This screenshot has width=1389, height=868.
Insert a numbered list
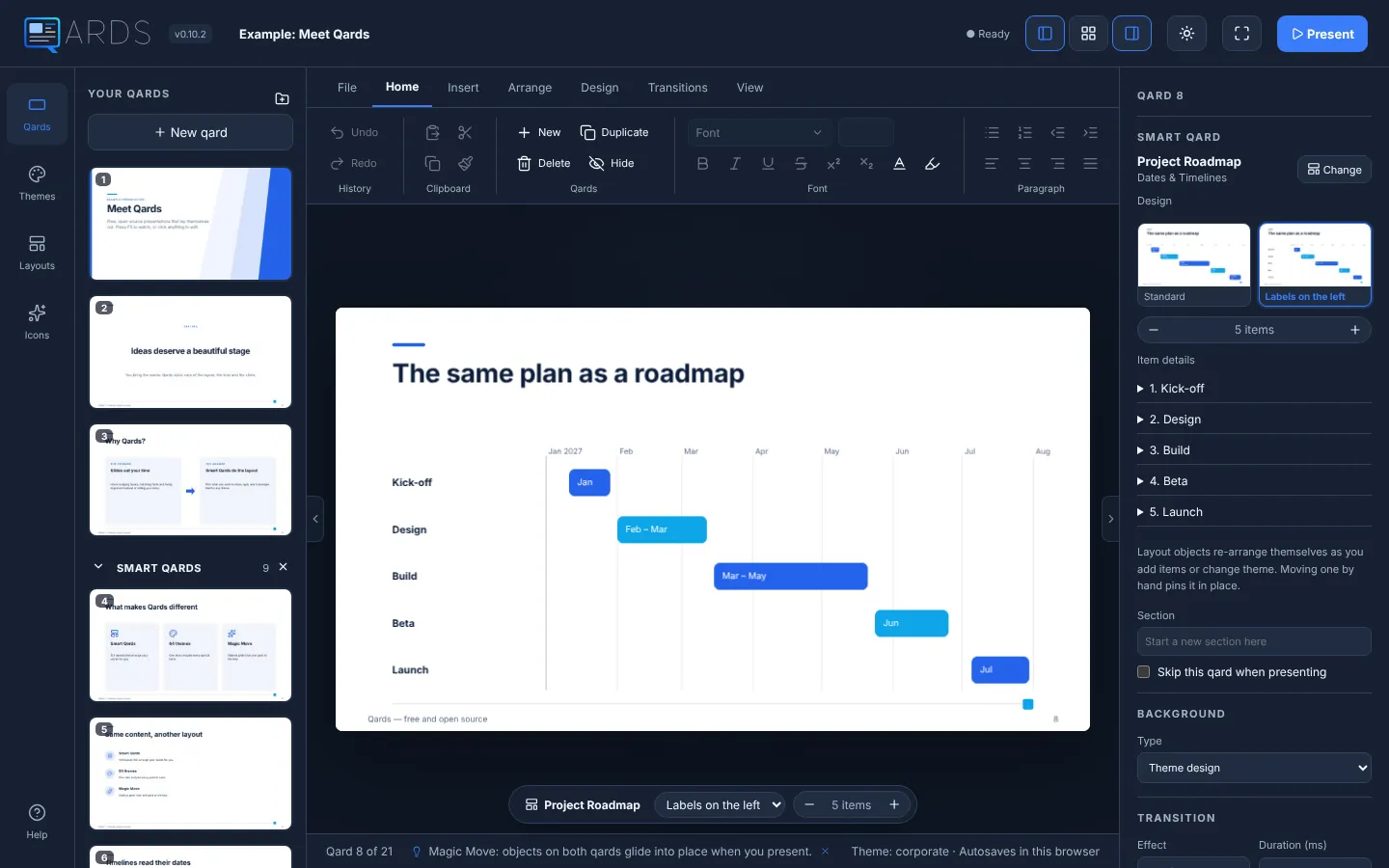(1024, 132)
